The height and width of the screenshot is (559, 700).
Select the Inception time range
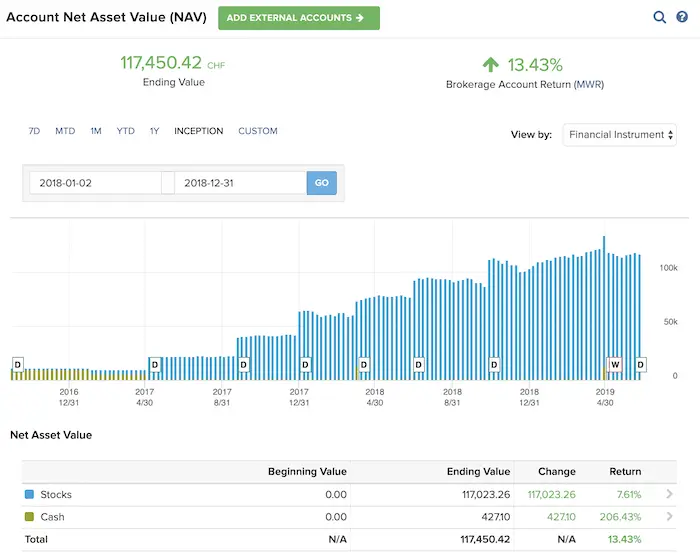tap(199, 131)
